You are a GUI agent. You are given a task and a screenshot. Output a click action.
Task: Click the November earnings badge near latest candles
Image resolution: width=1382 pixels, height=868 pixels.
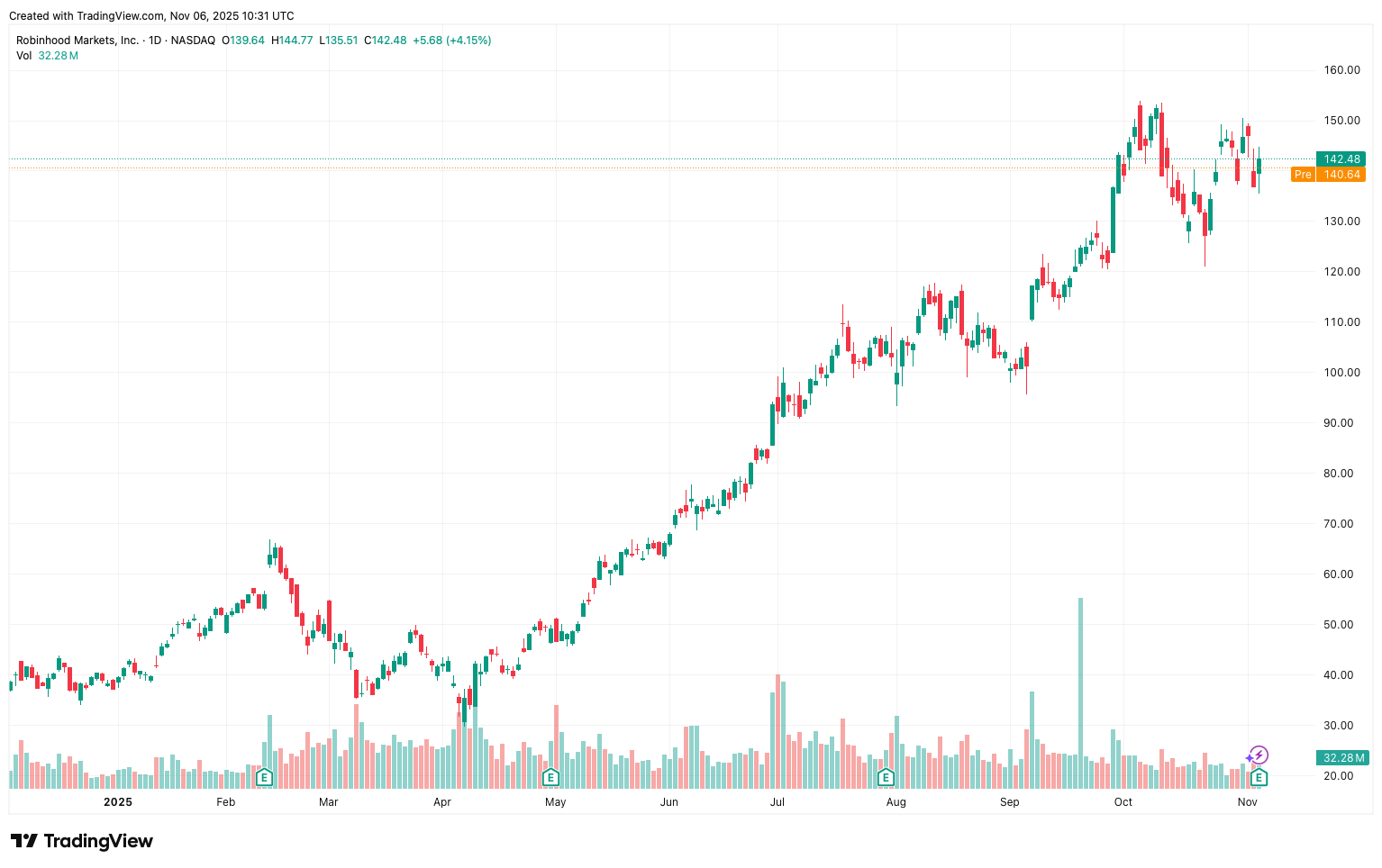point(1257,776)
